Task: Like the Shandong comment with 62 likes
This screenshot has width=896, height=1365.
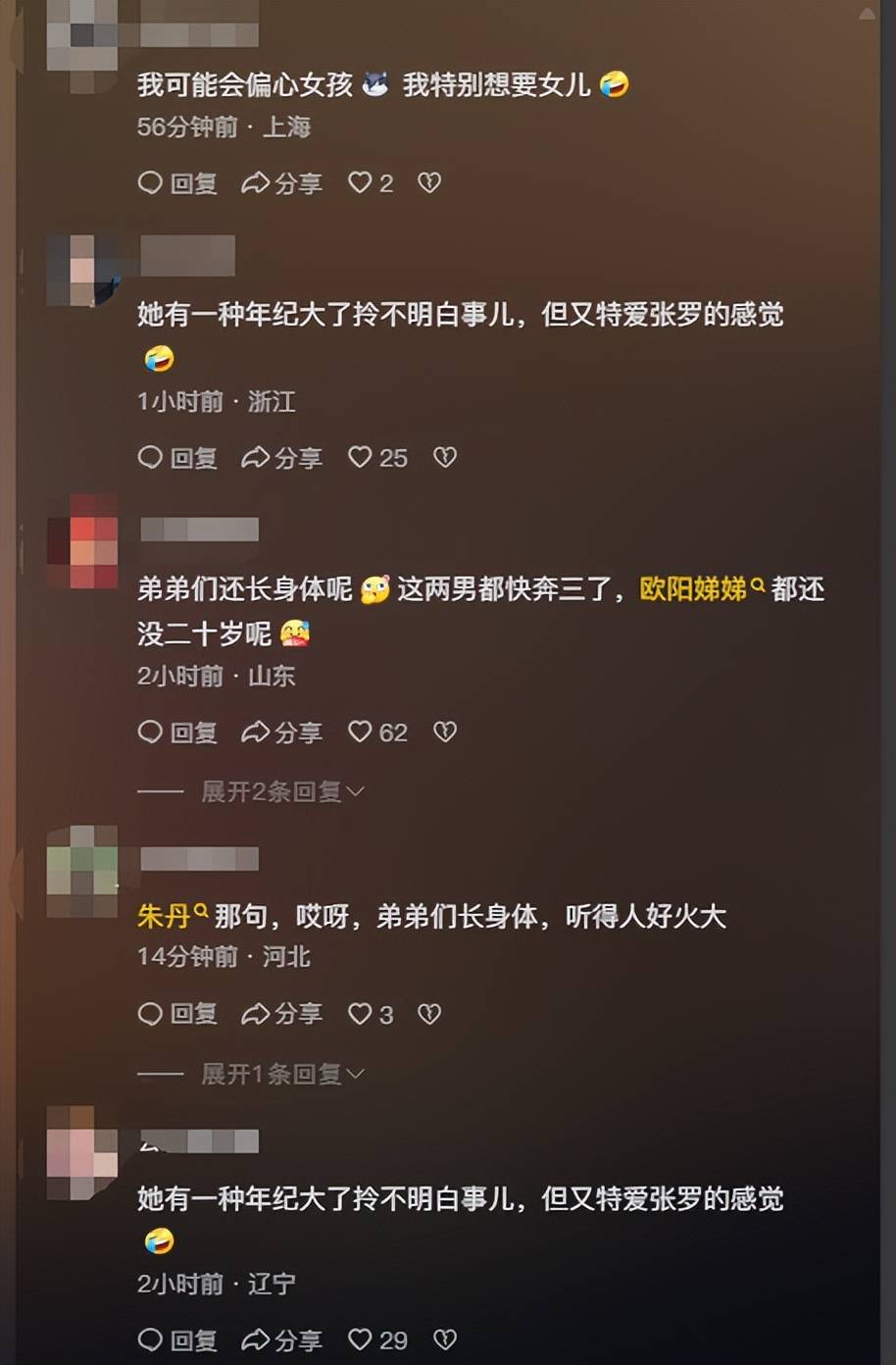Action: pyautogui.click(x=377, y=733)
